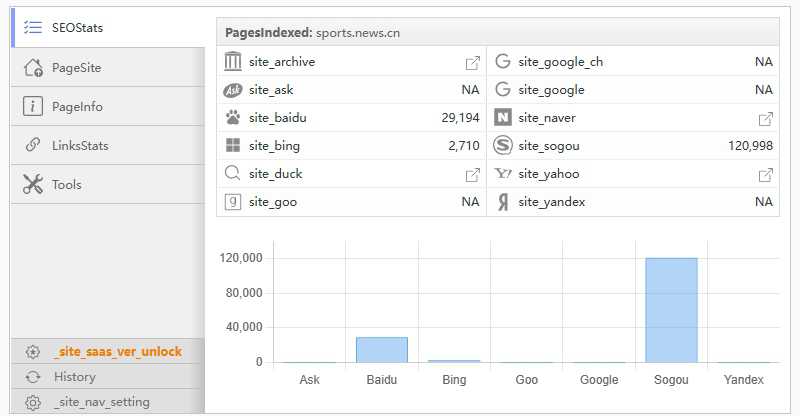The image size is (800, 416).
Task: Click the Google icon next to site_google
Action: click(503, 89)
